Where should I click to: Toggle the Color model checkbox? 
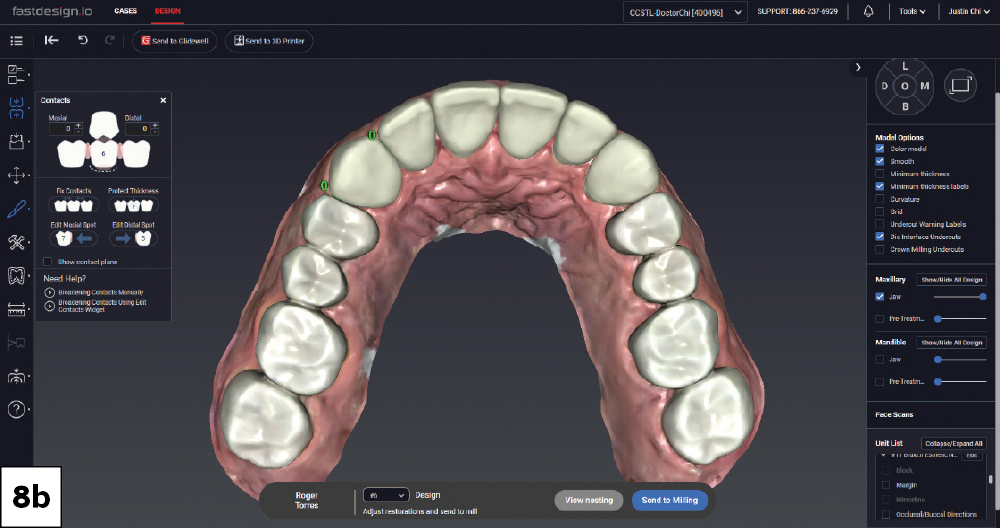[x=879, y=149]
